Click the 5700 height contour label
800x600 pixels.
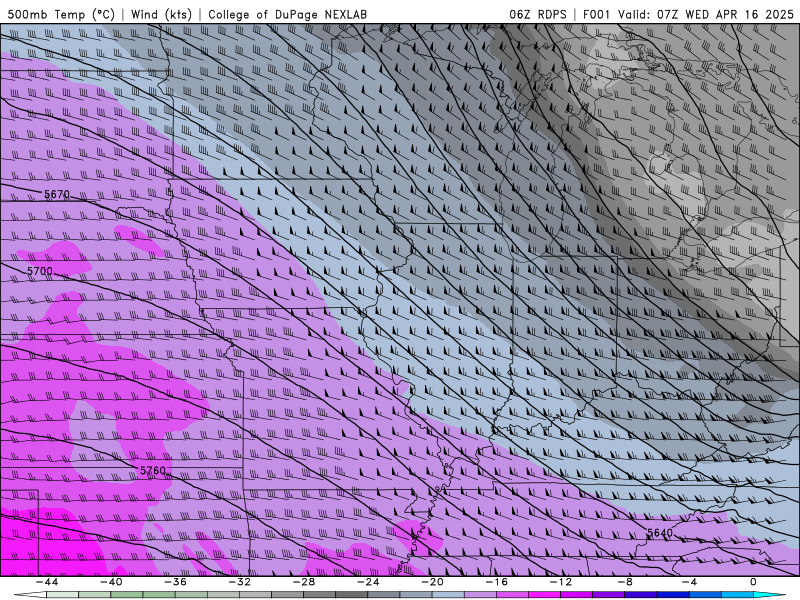[x=40, y=271]
